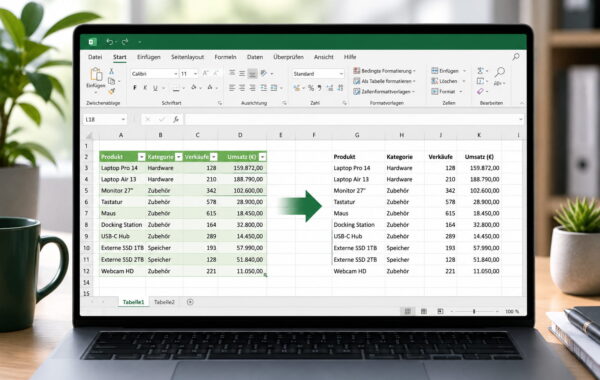600x380 pixels.
Task: Click the Format Painter brush icon
Action: click(111, 91)
